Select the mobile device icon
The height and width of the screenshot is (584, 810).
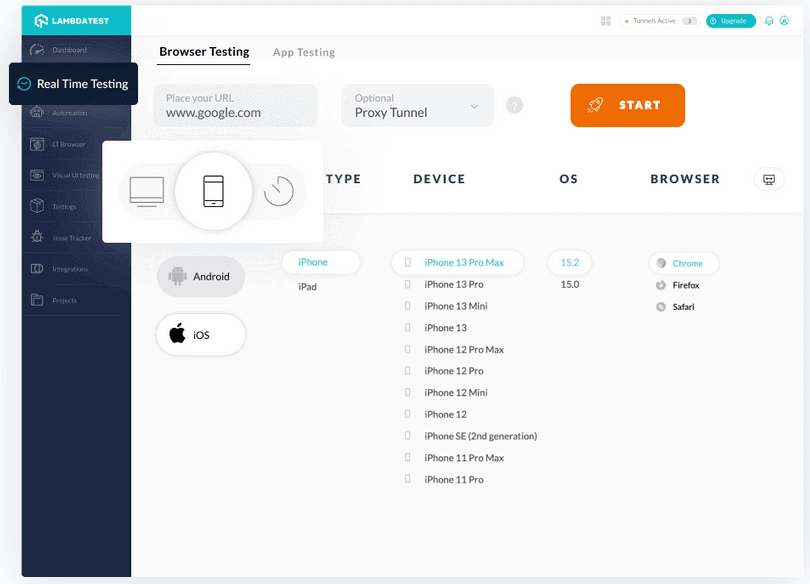click(x=213, y=191)
